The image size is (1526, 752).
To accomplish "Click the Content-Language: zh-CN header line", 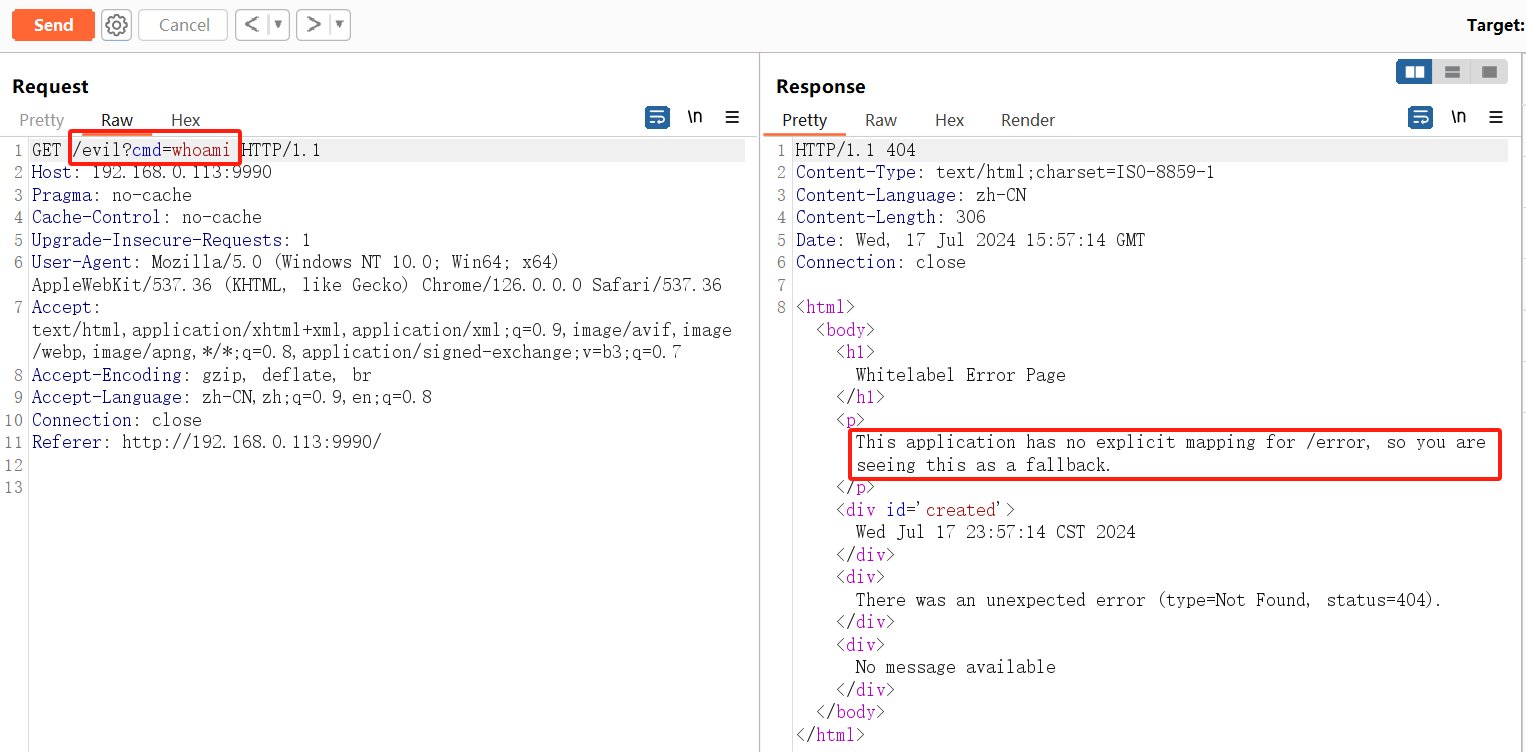I will (x=911, y=195).
